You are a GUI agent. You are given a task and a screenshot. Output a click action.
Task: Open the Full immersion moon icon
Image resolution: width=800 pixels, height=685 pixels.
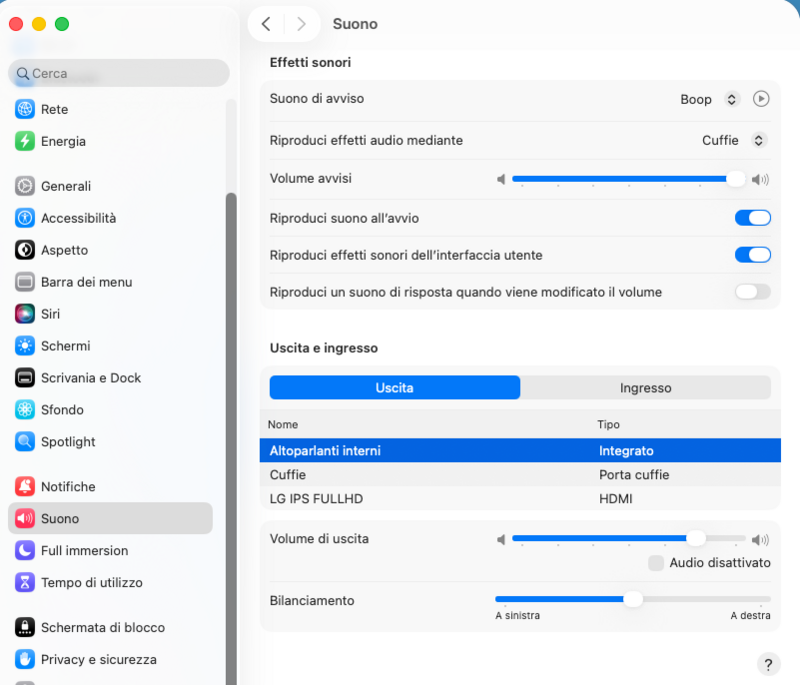[x=25, y=551]
